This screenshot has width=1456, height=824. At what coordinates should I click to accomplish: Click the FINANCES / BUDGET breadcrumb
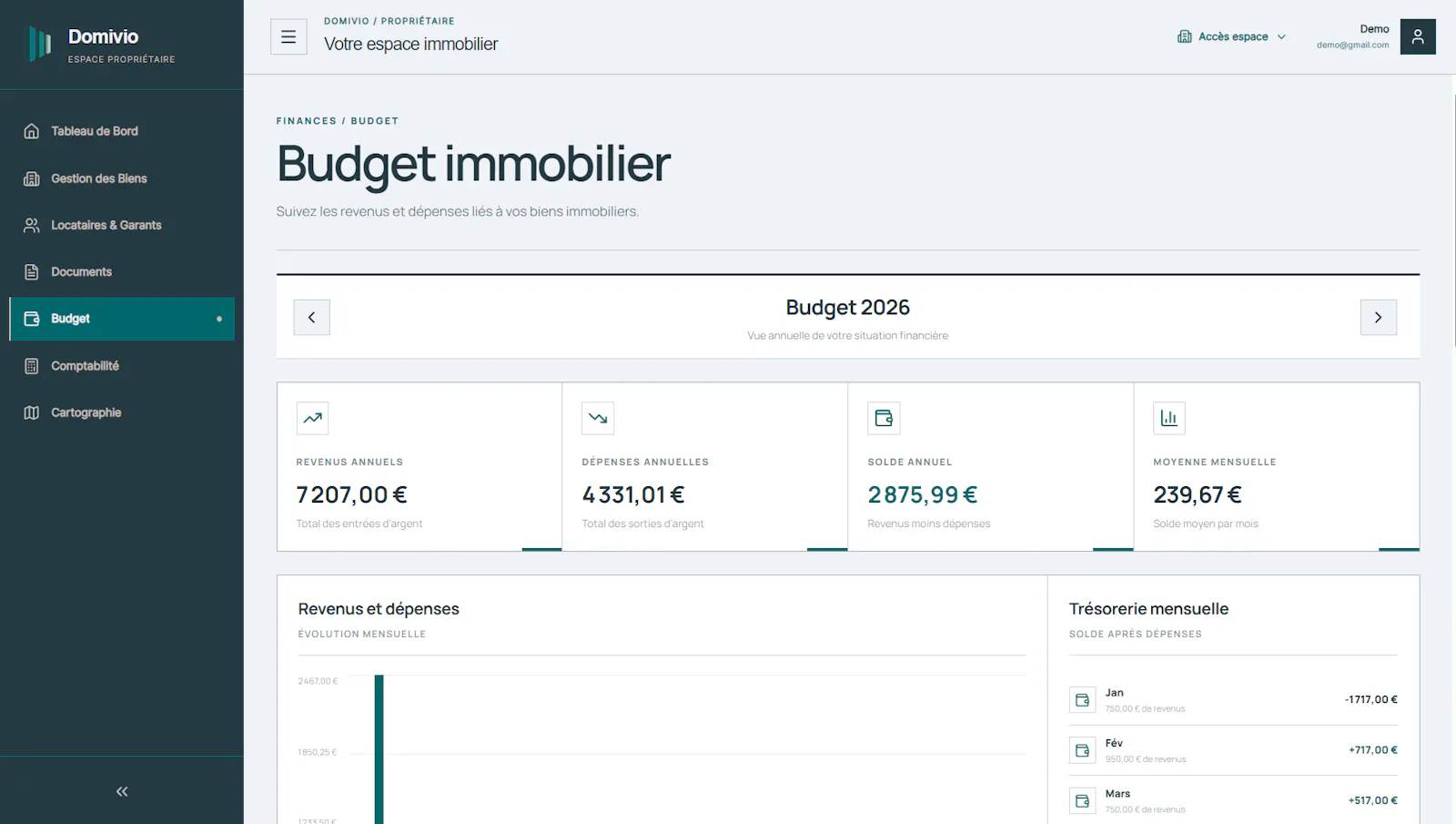point(338,121)
